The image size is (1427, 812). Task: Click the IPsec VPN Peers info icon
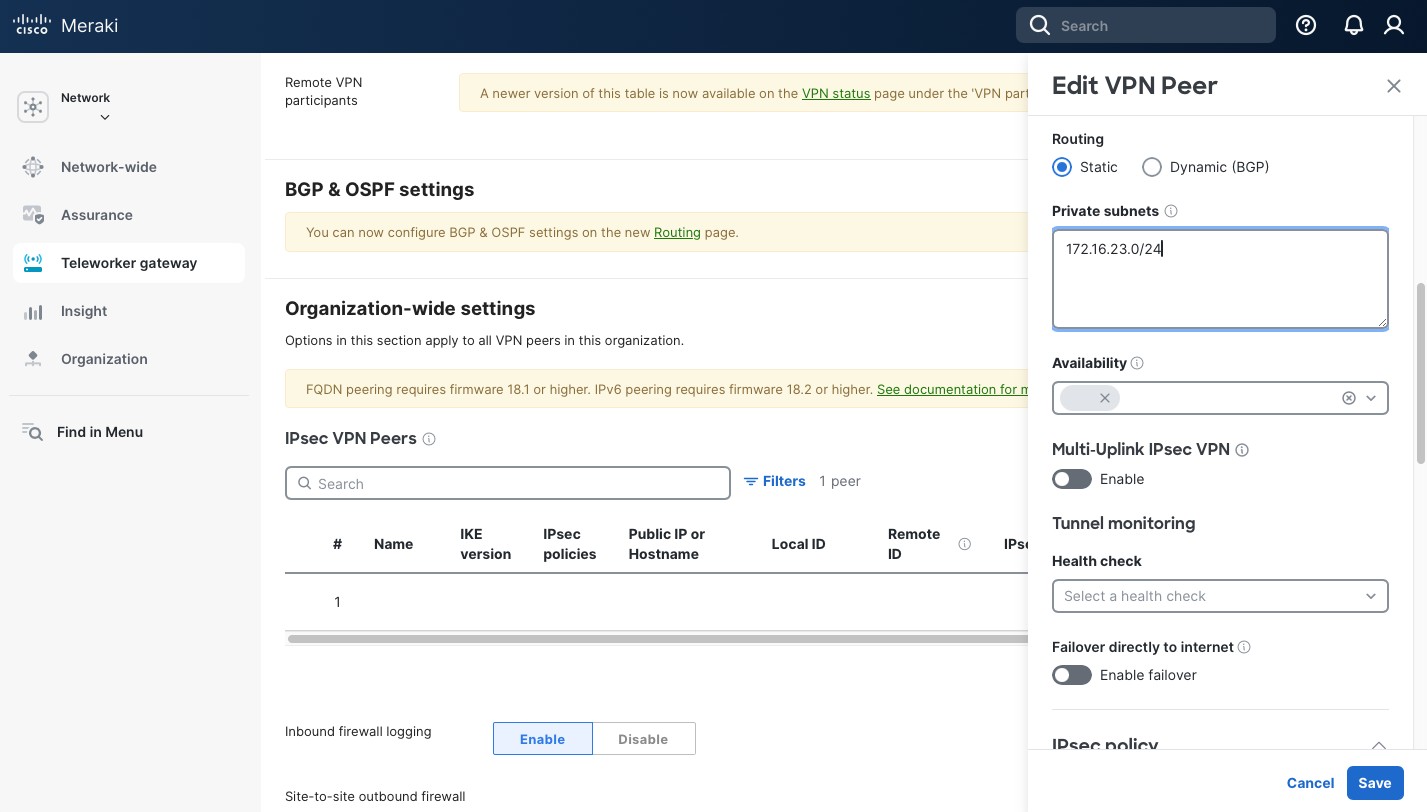[x=429, y=439]
